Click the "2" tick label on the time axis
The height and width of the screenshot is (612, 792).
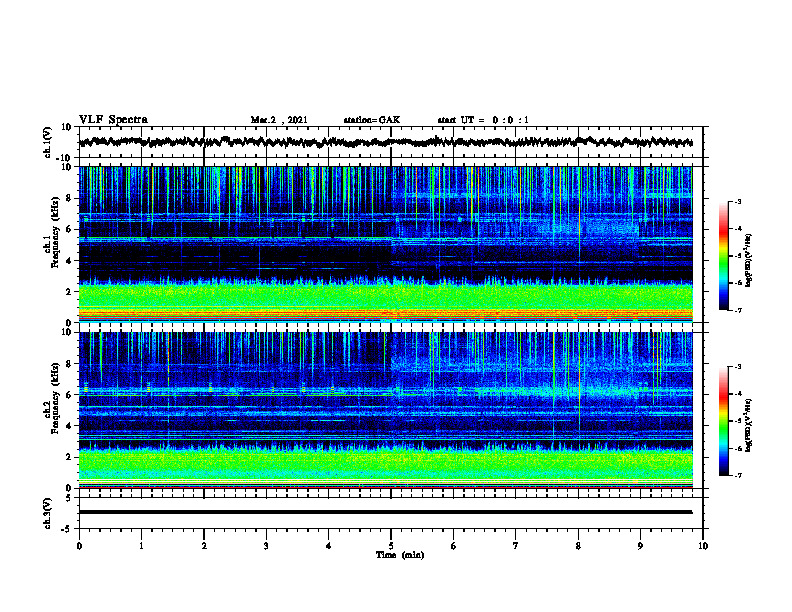point(204,546)
